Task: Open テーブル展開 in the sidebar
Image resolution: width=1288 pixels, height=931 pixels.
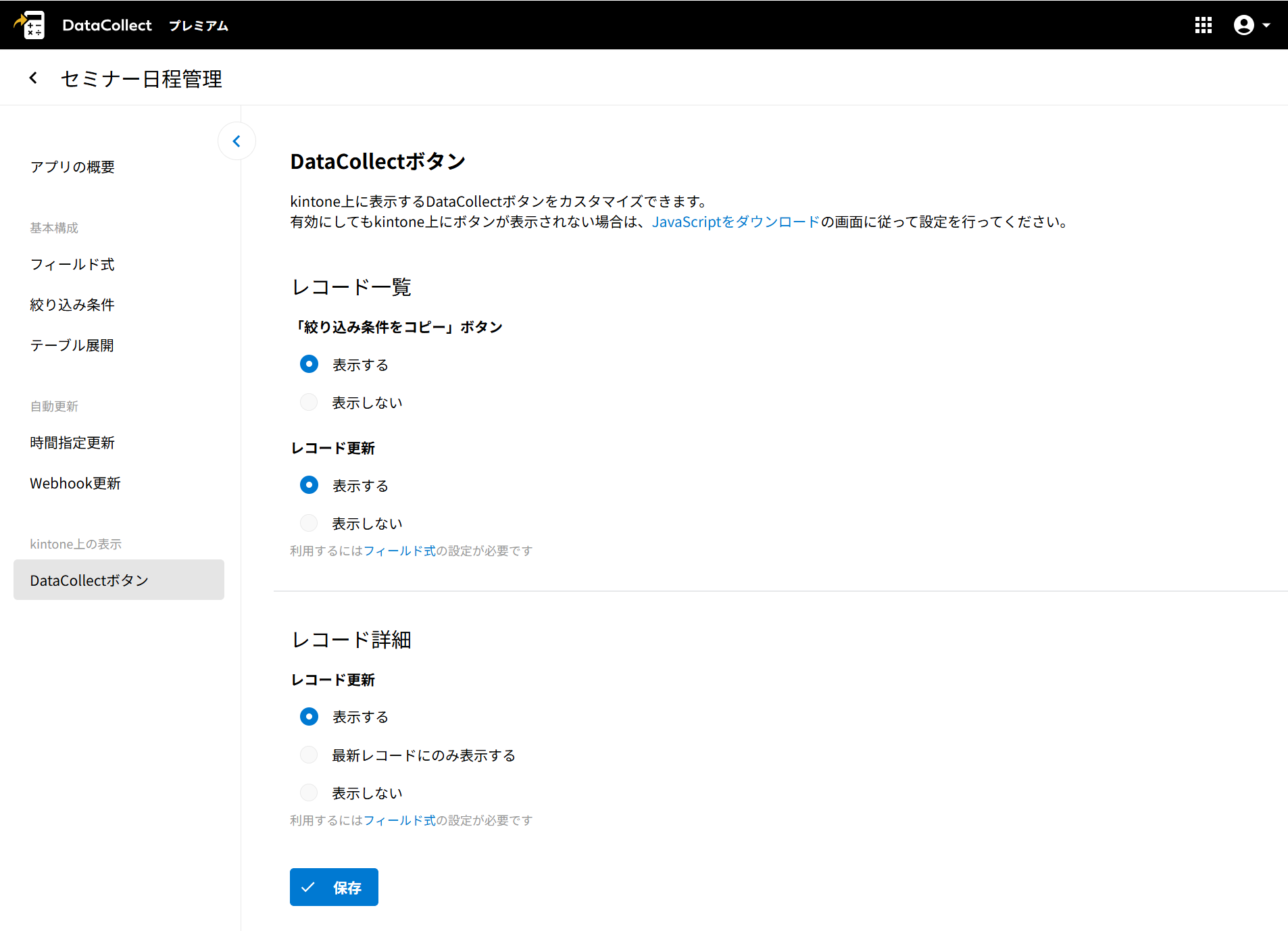Action: (x=72, y=345)
